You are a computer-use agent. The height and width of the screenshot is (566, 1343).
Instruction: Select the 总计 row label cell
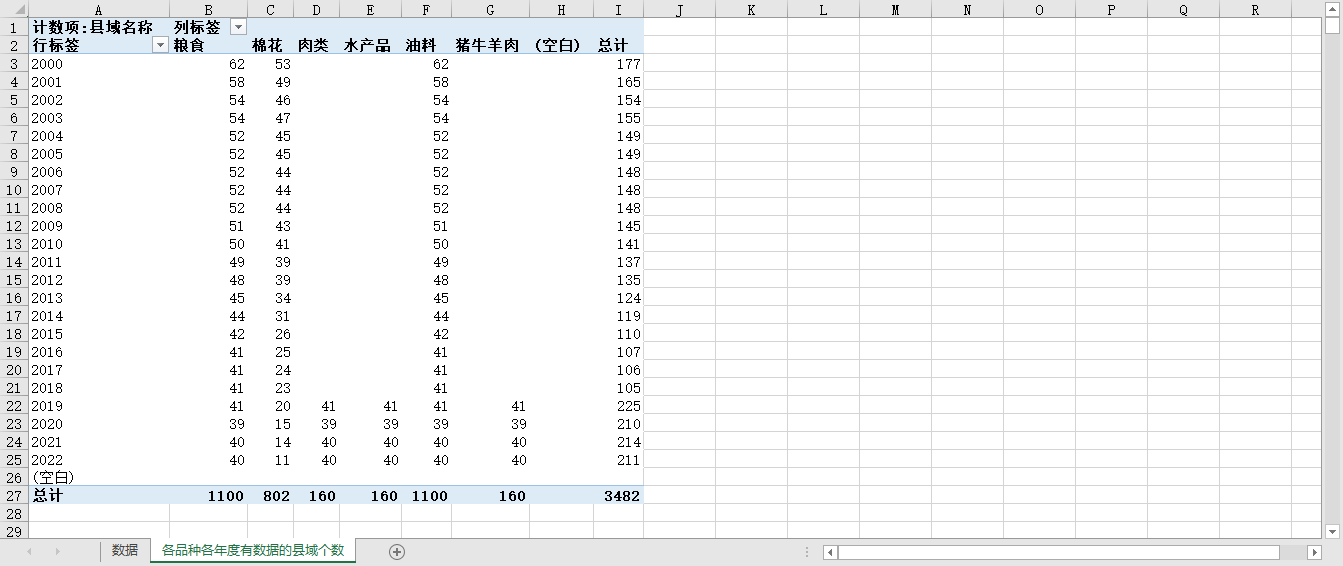point(98,495)
